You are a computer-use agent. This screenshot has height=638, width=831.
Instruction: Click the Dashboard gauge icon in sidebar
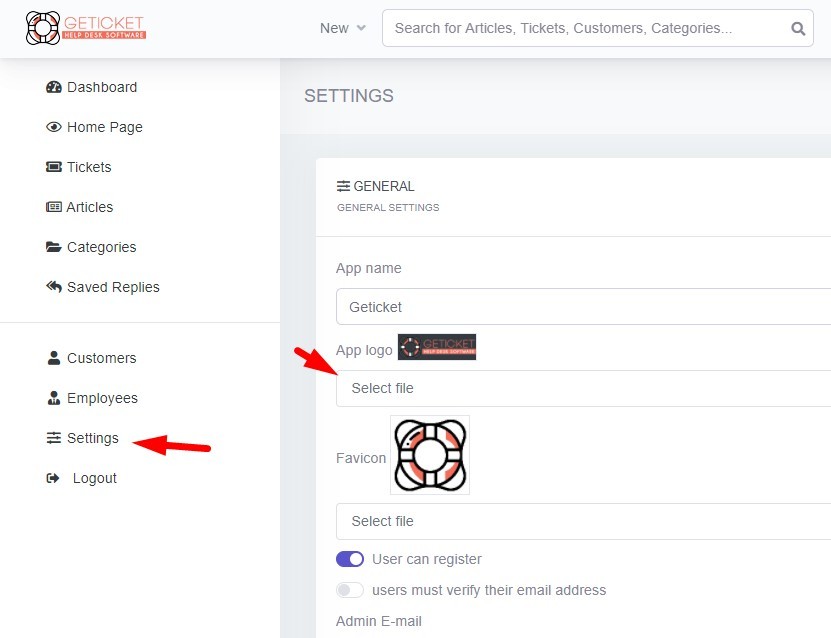click(x=54, y=87)
